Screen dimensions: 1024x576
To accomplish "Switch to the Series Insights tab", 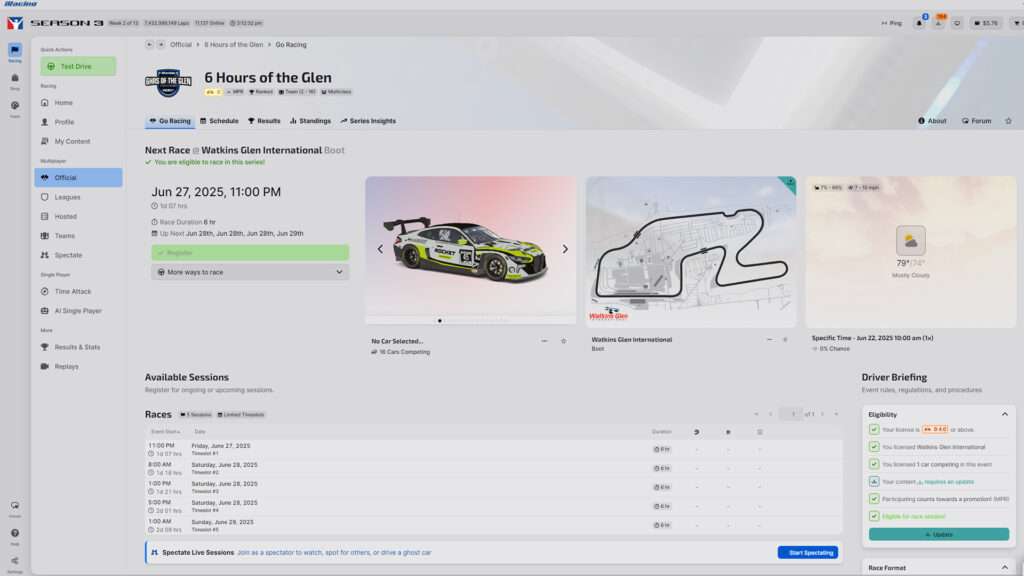I will pyautogui.click(x=368, y=121).
